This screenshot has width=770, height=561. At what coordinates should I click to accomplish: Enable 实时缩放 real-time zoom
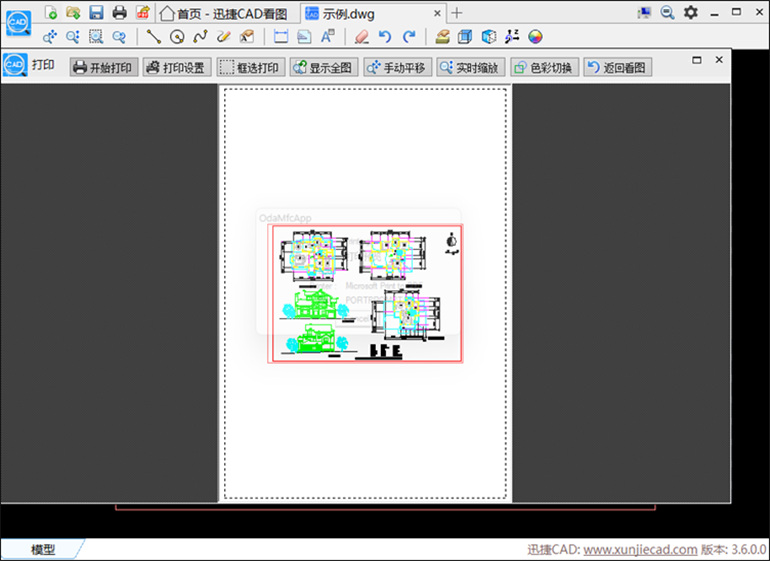point(470,67)
